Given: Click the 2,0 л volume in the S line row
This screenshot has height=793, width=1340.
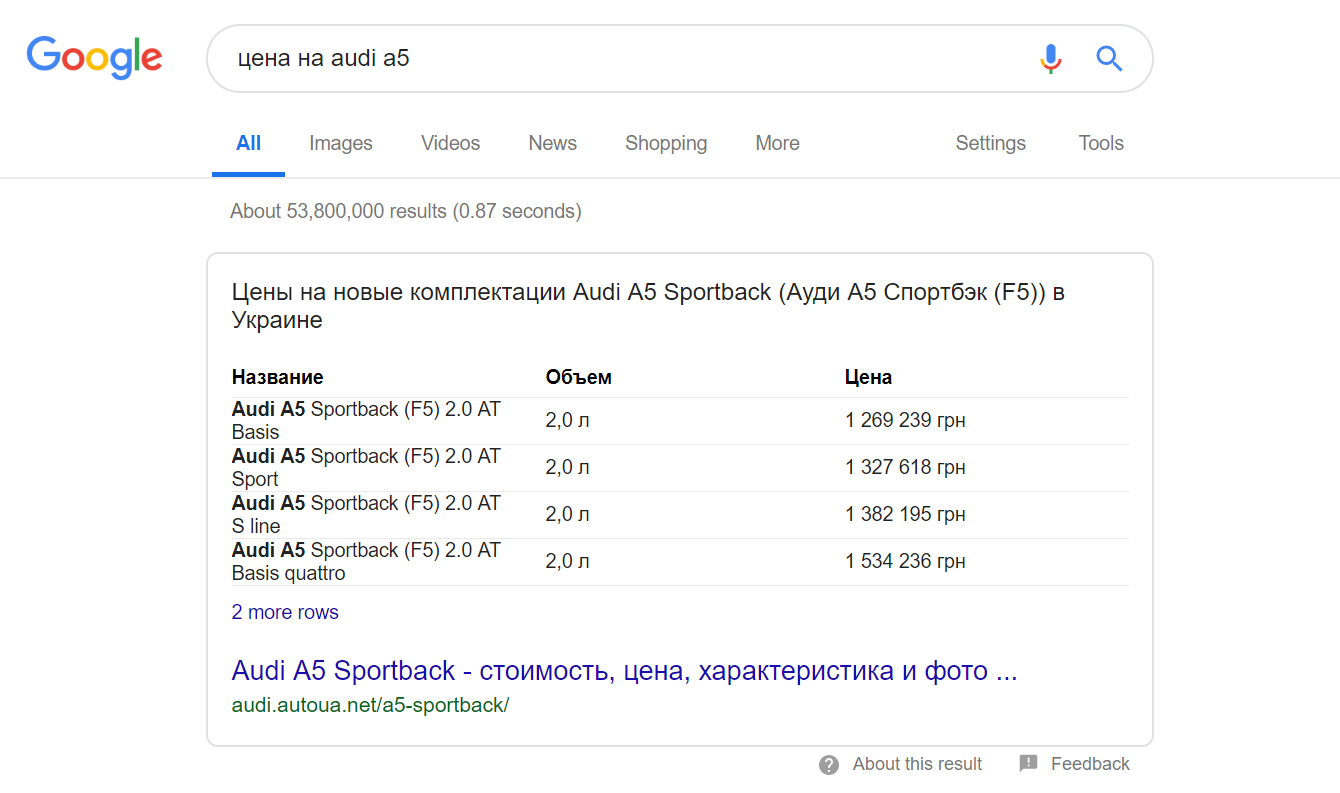Looking at the screenshot, I should (x=567, y=515).
